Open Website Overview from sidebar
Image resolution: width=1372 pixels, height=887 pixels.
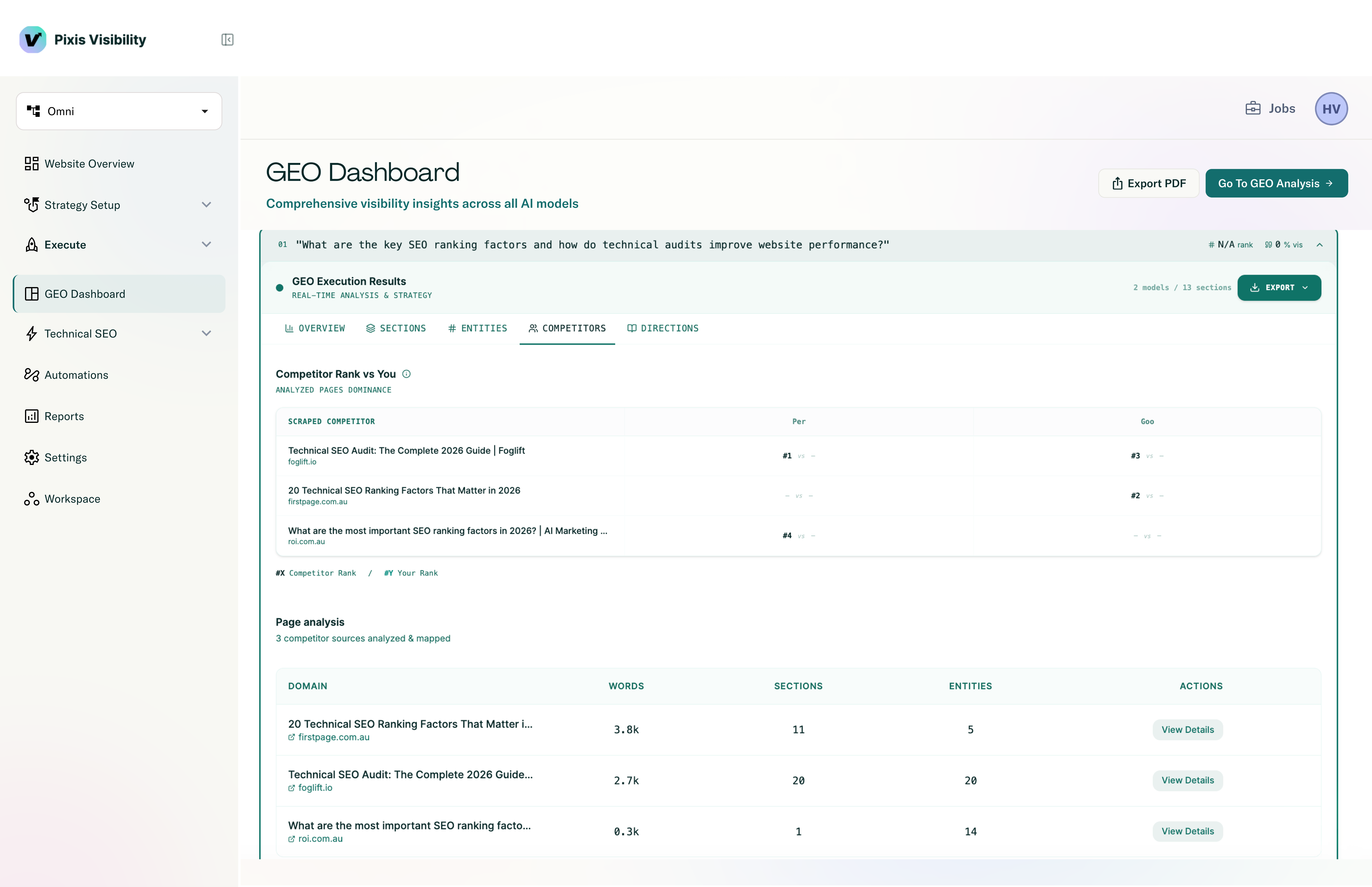89,164
